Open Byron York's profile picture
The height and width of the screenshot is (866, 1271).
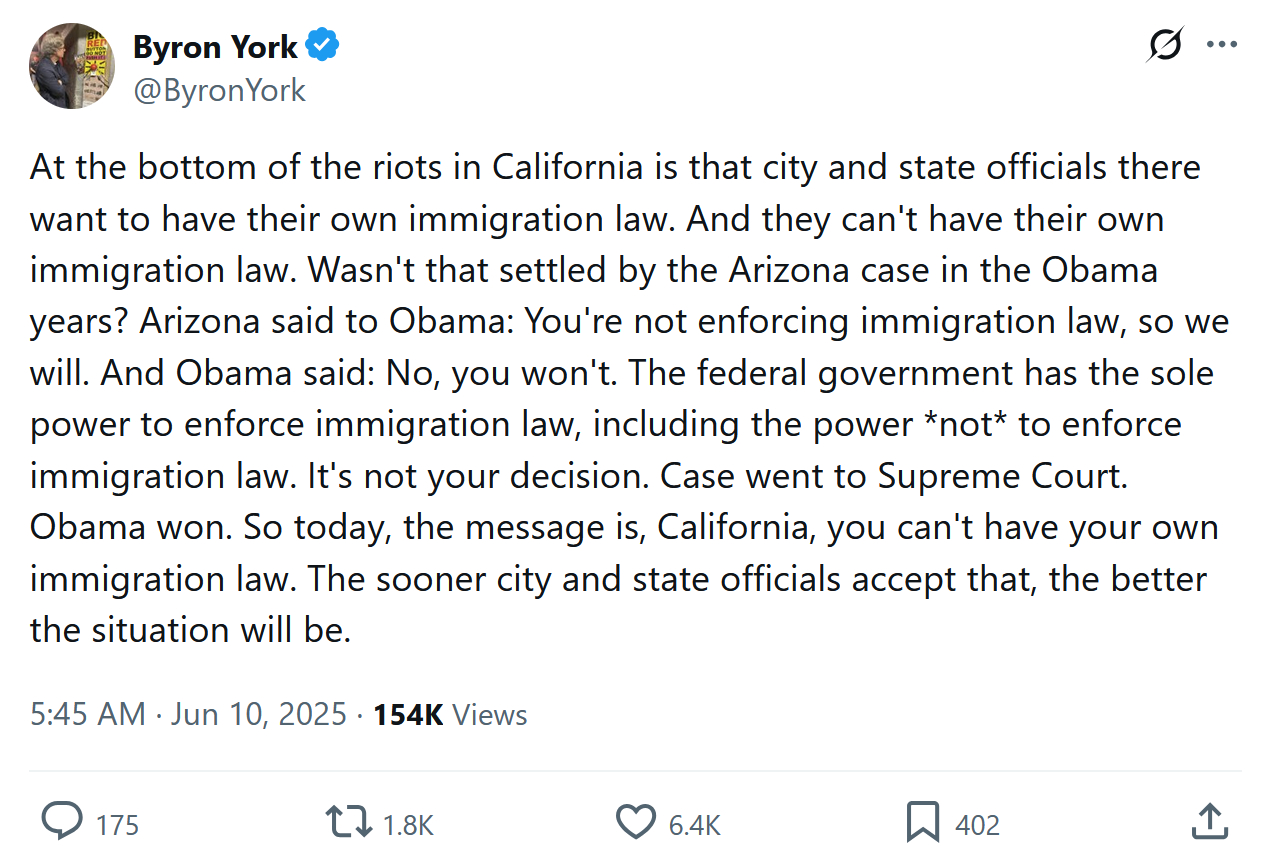pos(72,66)
